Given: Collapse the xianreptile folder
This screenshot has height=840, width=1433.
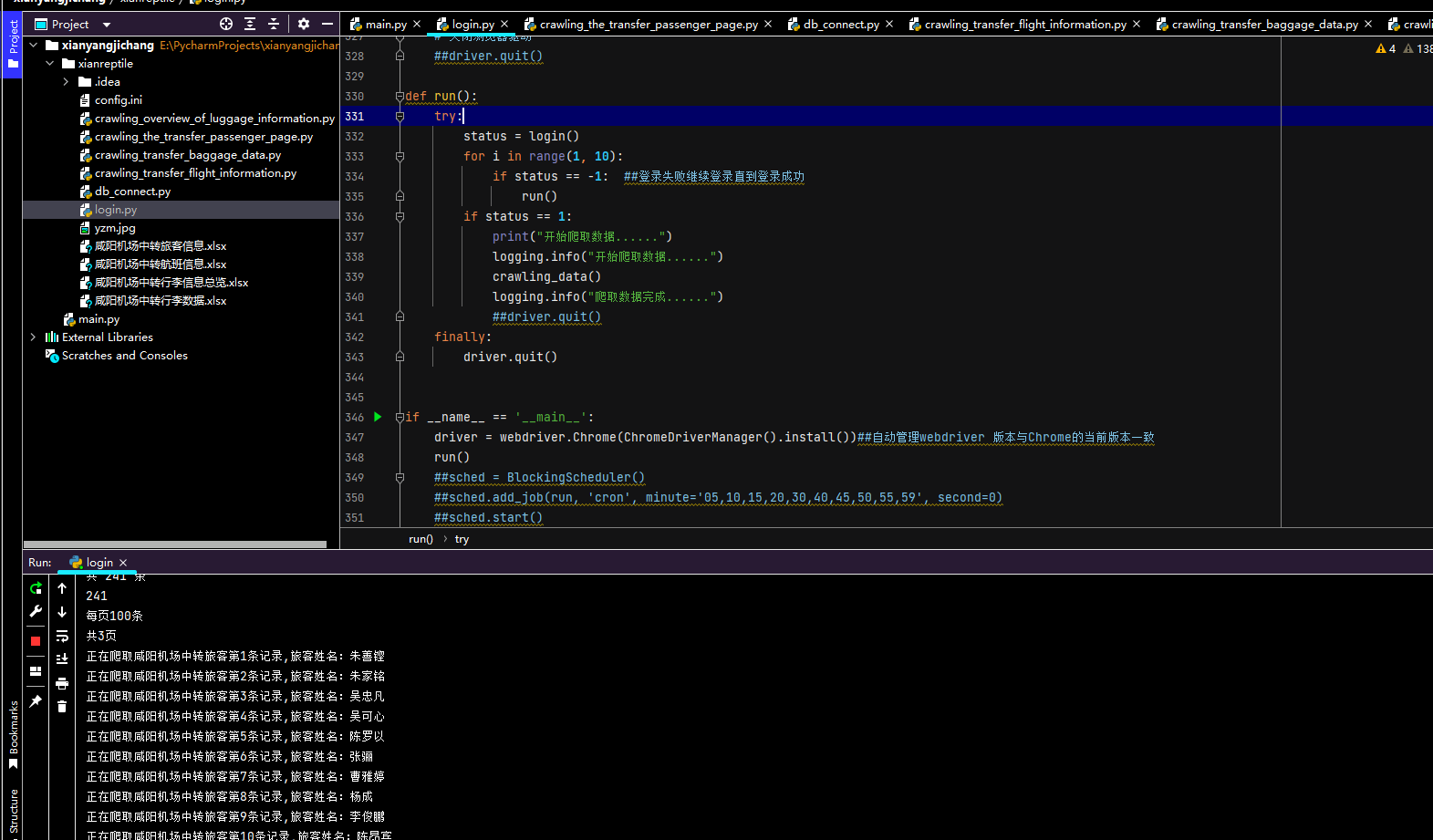Looking at the screenshot, I should 50,63.
